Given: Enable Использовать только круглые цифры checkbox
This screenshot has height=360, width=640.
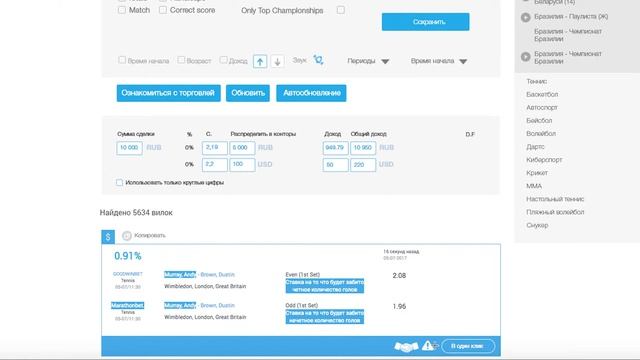Looking at the screenshot, I should coord(119,182).
